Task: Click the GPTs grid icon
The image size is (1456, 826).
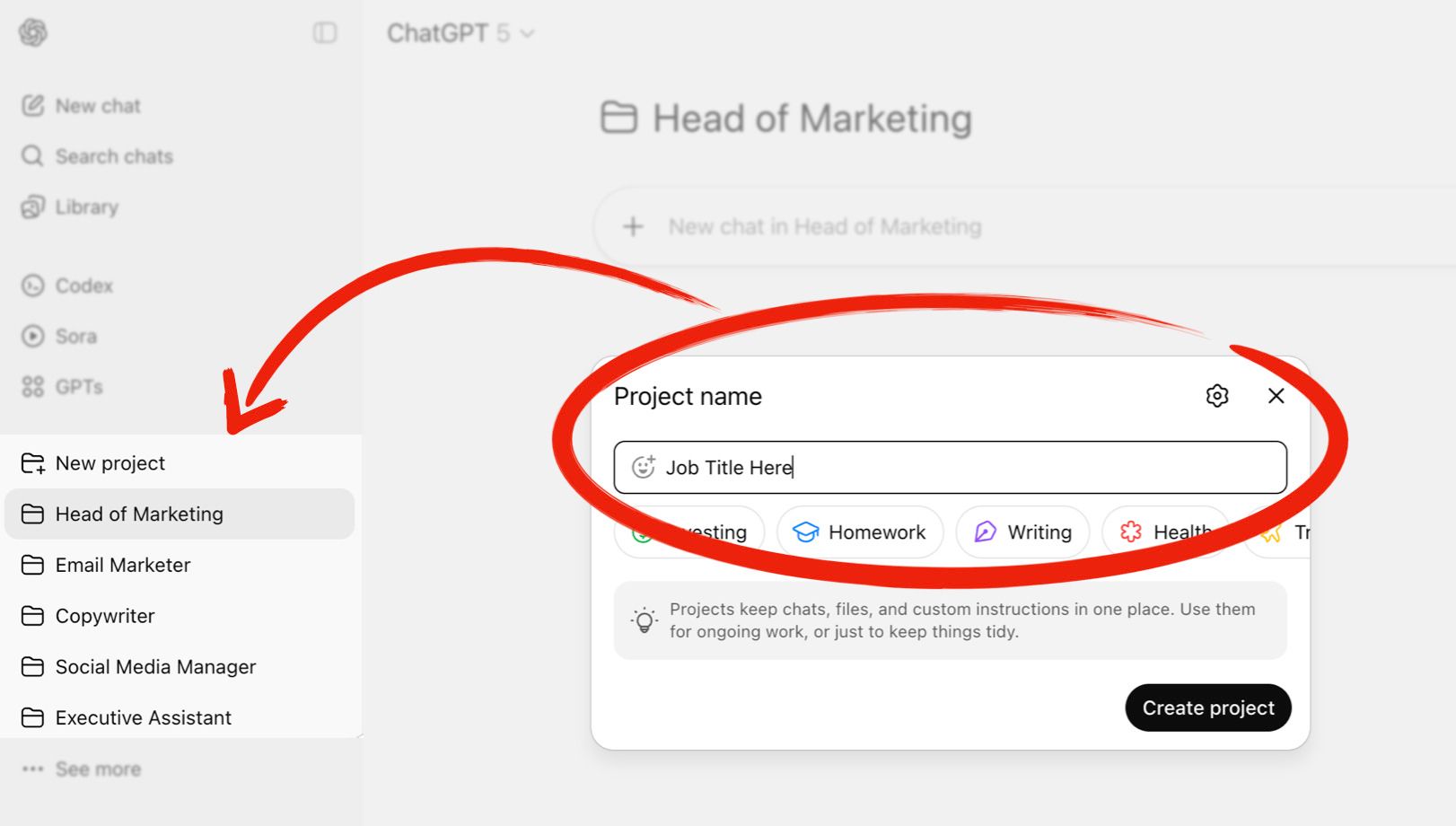Action: pyautogui.click(x=32, y=387)
